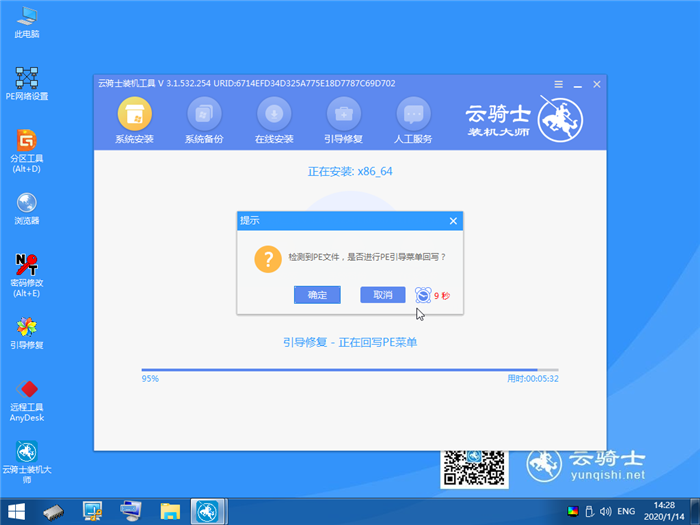Launch 密码修改 (Alt+E) tool icon

coord(27,275)
